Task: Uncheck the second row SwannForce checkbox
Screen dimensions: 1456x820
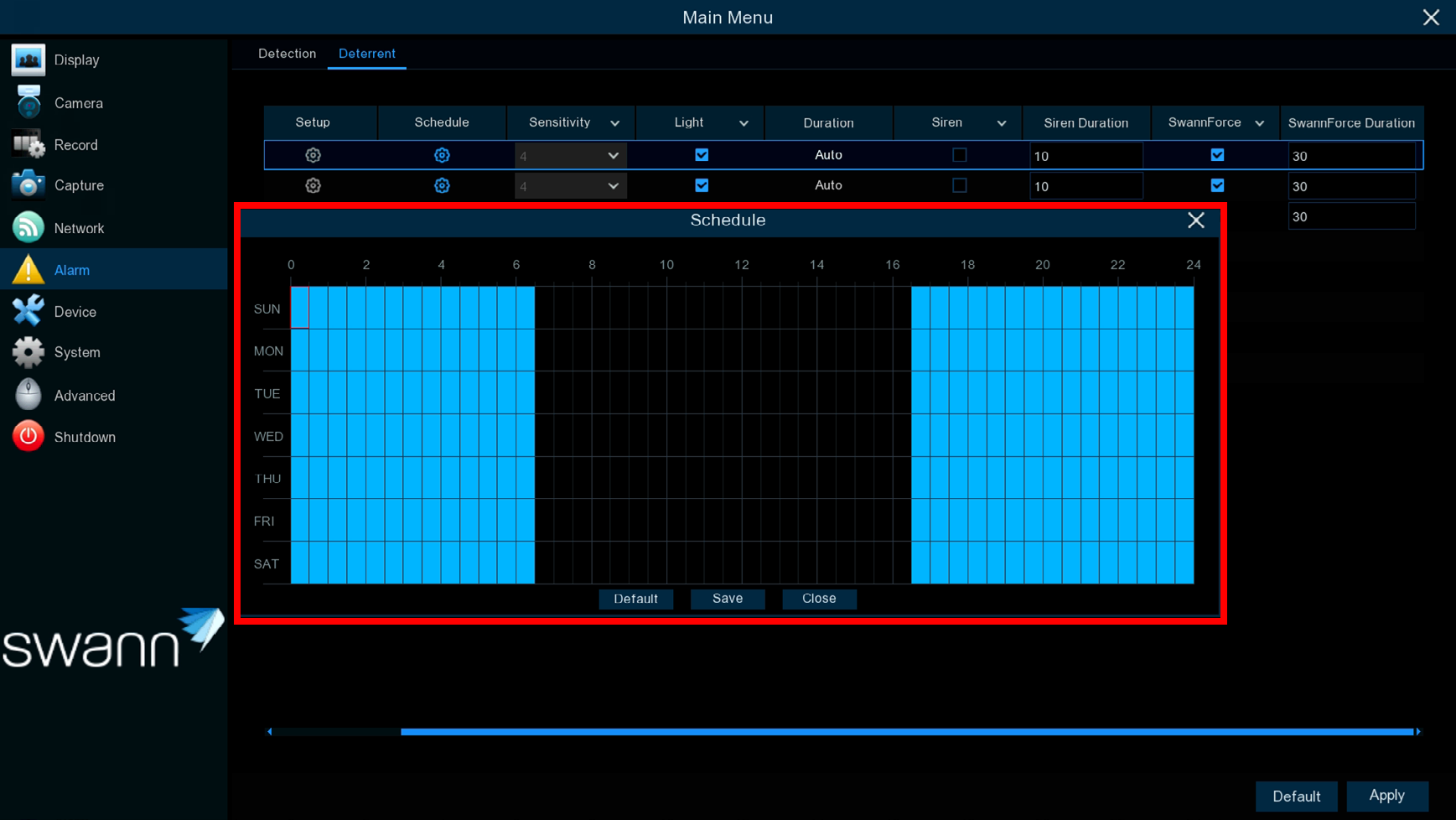Action: pos(1217,185)
